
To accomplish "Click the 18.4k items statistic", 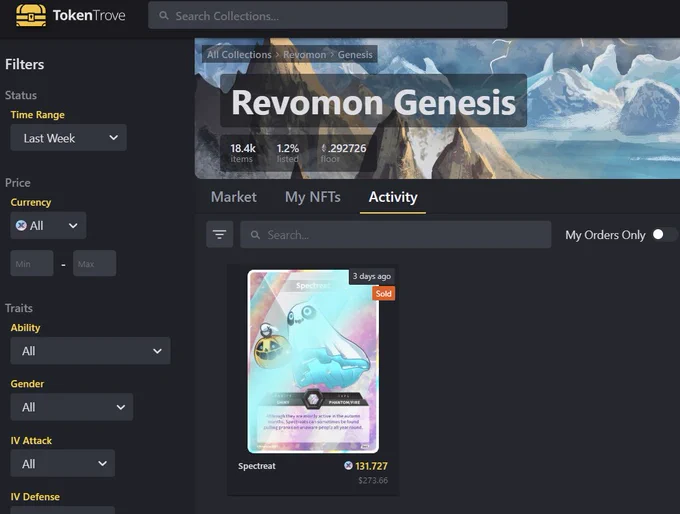I will point(242,153).
